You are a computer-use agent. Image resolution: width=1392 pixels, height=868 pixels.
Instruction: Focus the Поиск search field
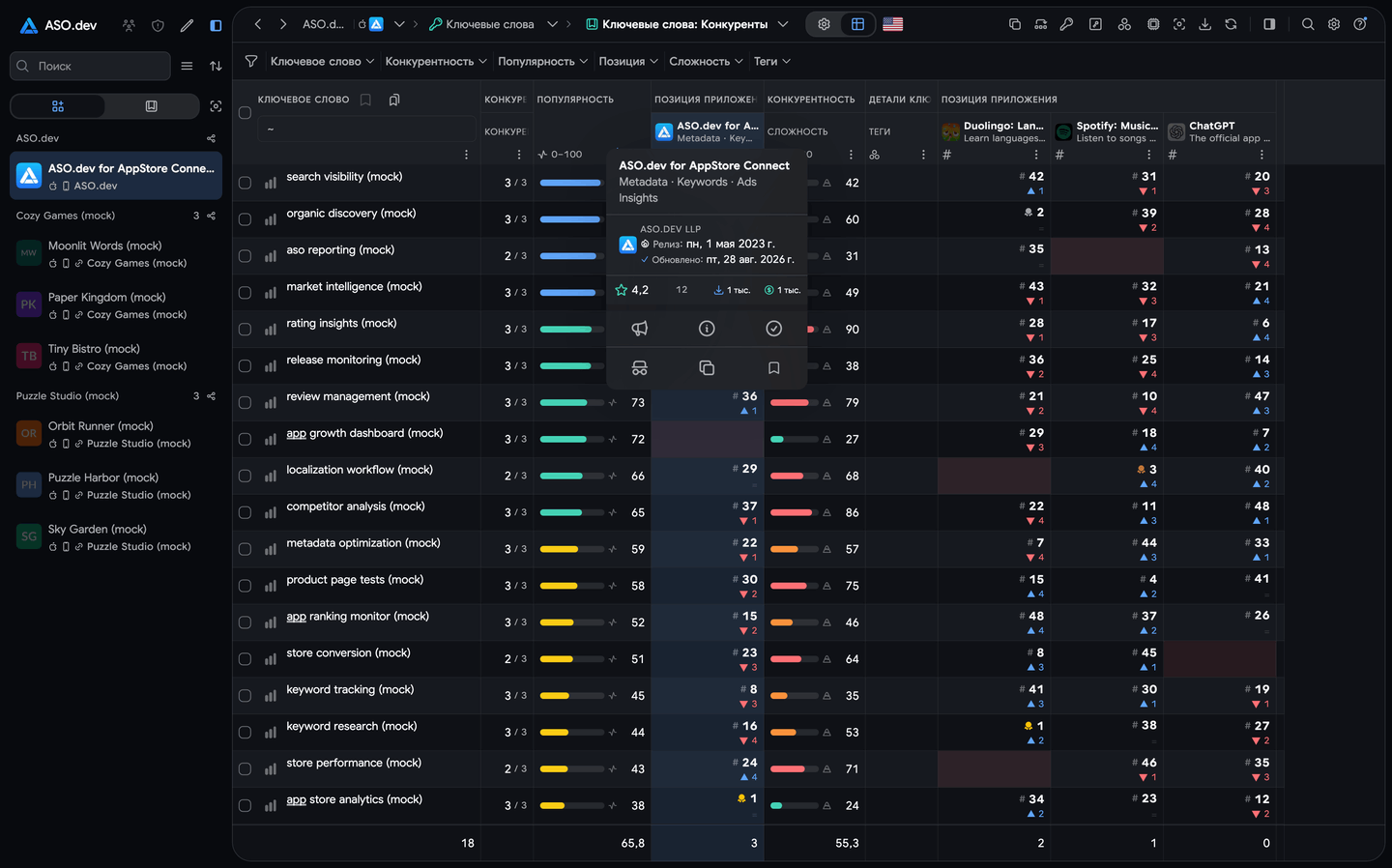[x=90, y=66]
